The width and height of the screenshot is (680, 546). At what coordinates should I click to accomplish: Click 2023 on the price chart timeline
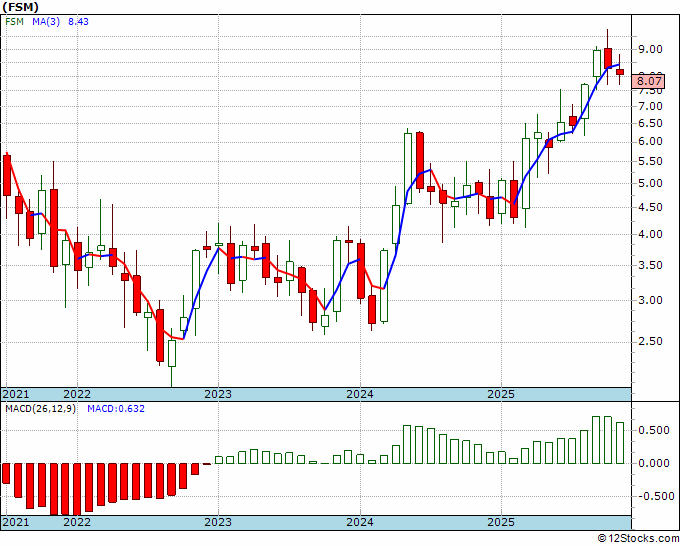tap(218, 394)
